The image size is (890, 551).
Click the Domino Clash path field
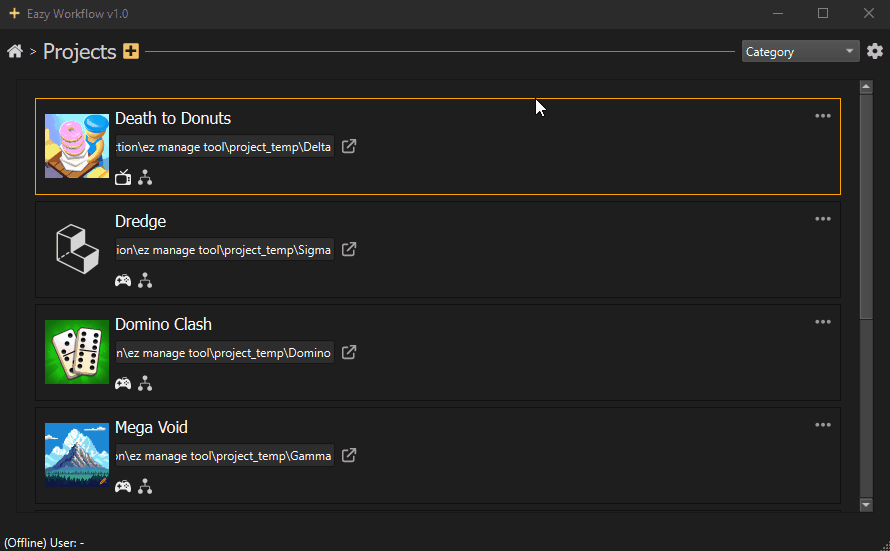click(225, 352)
